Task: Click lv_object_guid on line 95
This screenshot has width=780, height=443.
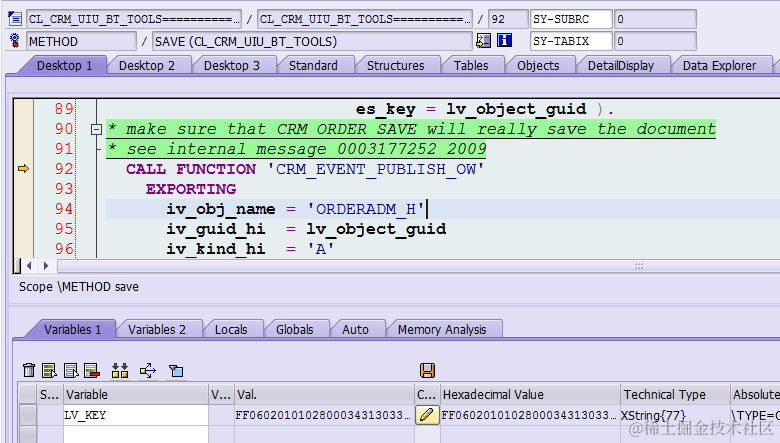Action: pos(376,229)
